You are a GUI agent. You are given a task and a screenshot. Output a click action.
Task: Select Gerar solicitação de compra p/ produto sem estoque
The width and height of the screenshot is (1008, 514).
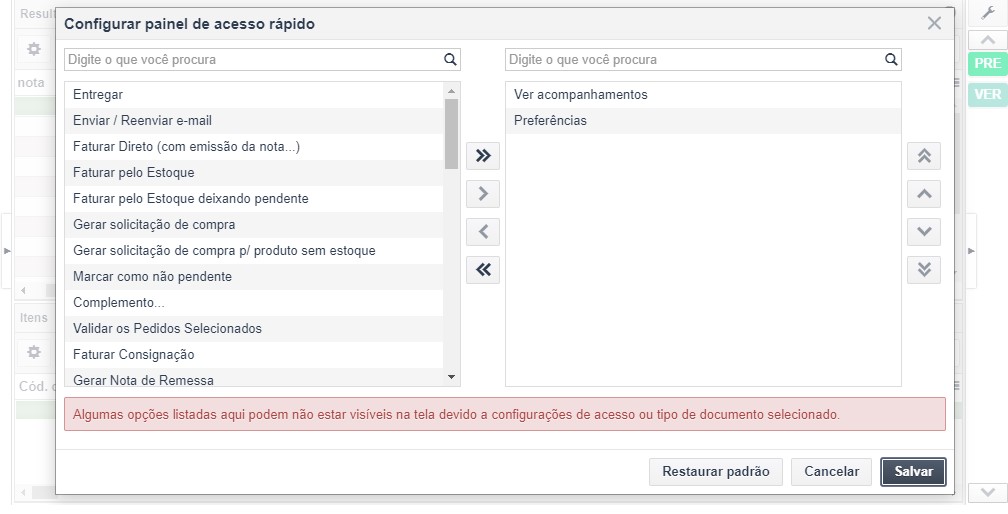[254, 251]
